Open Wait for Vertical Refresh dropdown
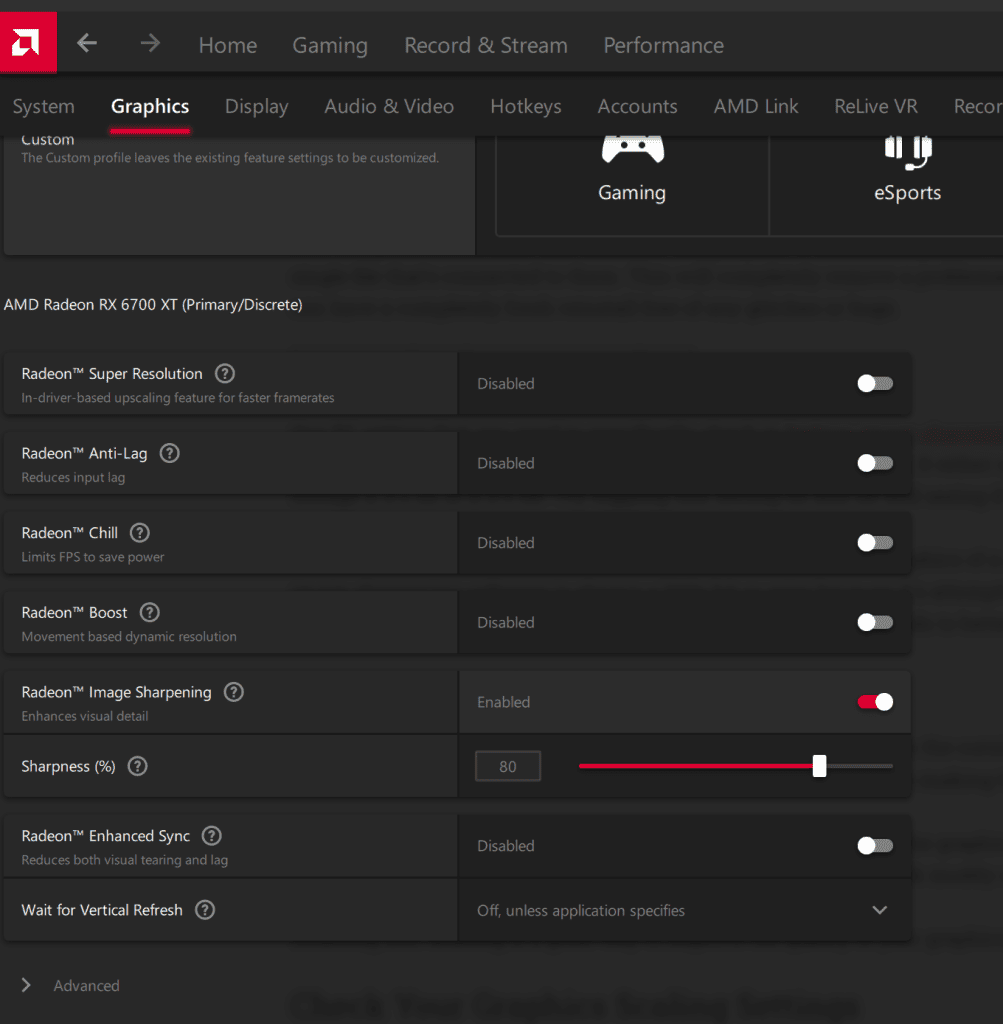 tap(684, 910)
